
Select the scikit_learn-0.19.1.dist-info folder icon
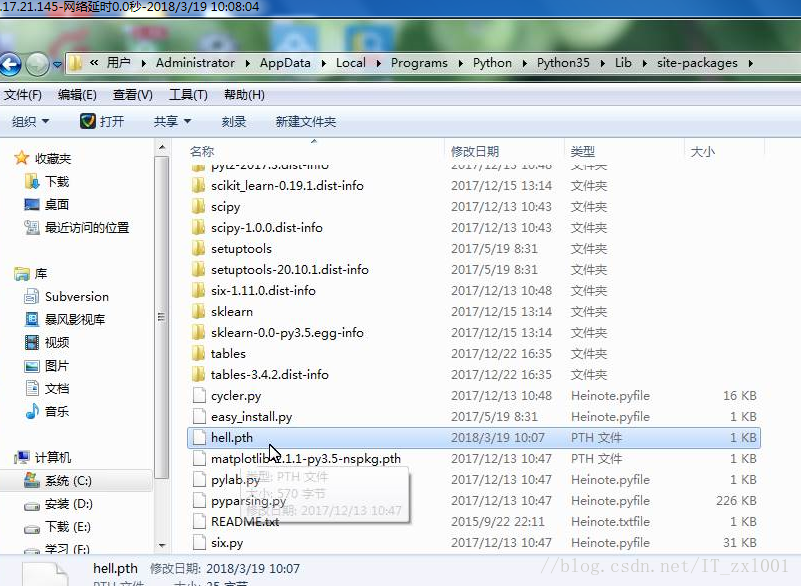[x=198, y=185]
